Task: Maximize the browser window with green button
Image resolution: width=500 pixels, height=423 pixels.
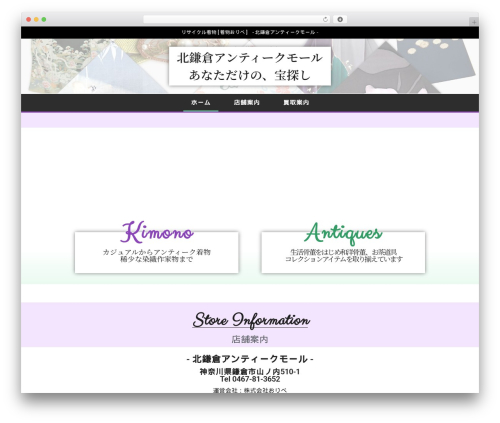Action: (x=44, y=20)
